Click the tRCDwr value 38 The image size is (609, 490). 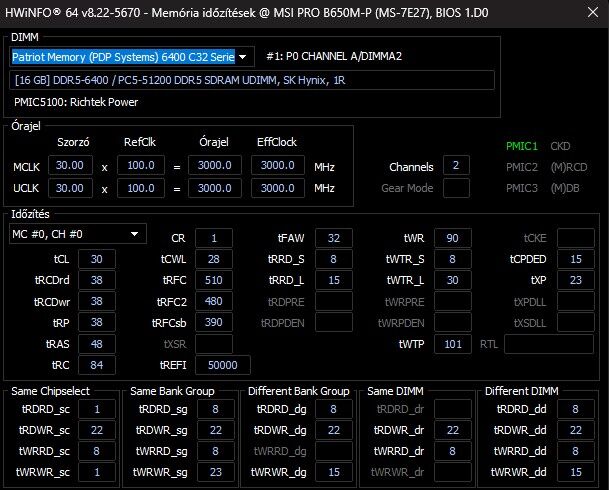[97, 301]
